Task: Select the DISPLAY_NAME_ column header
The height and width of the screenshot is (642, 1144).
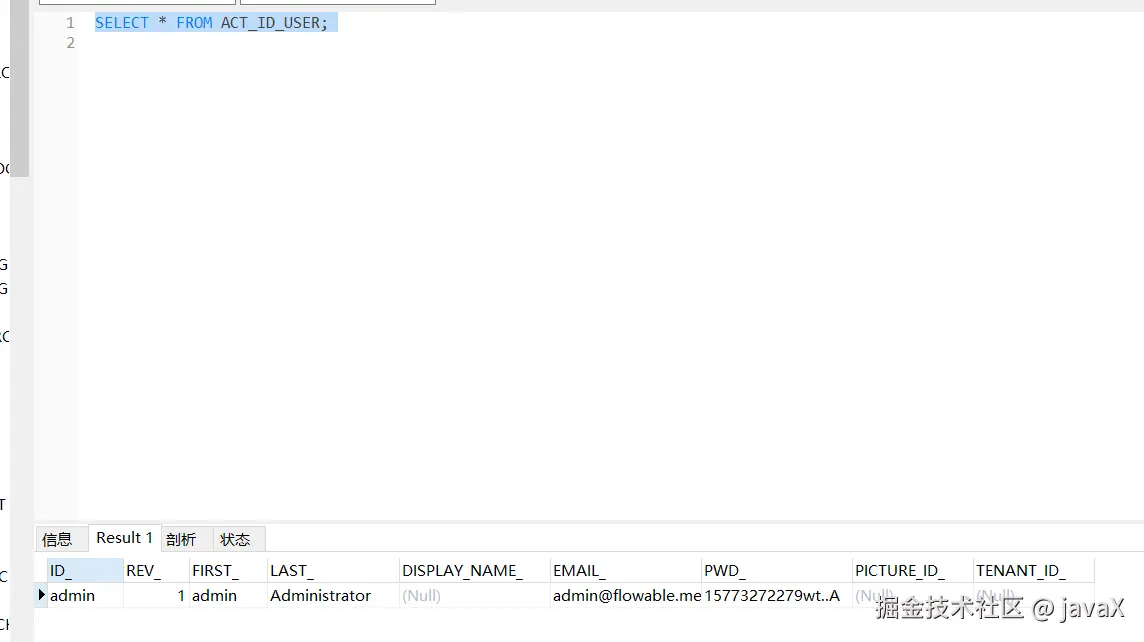Action: [x=474, y=571]
